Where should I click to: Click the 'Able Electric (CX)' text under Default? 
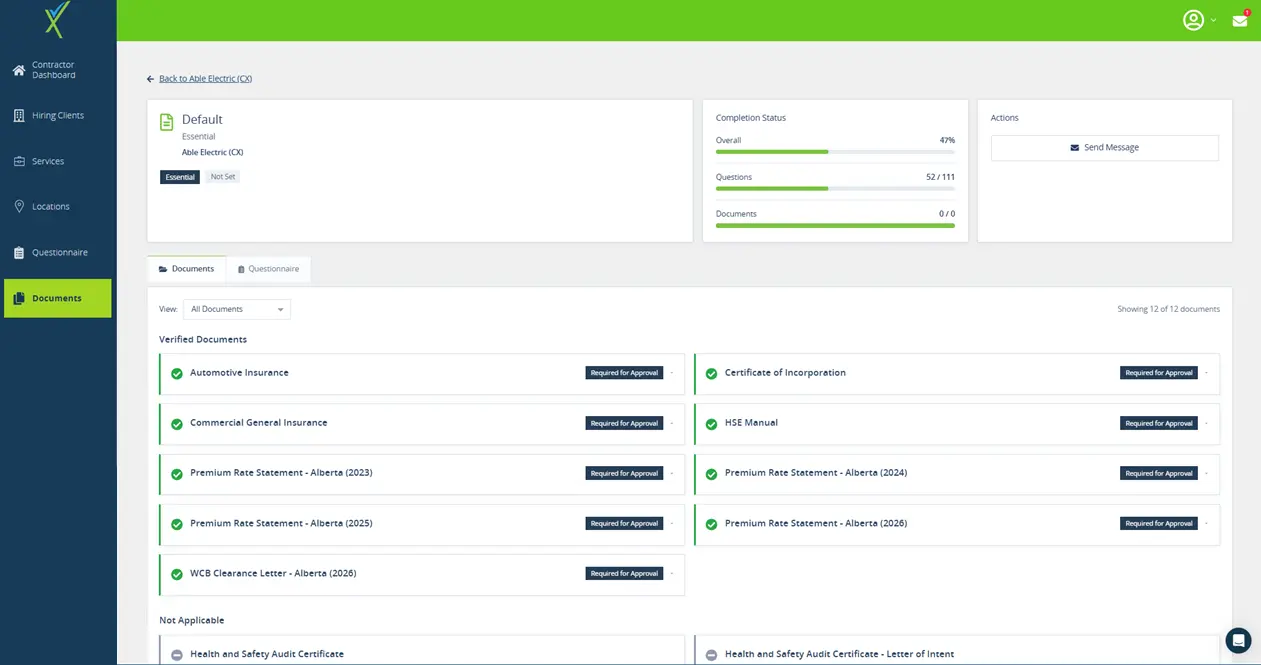pyautogui.click(x=212, y=153)
